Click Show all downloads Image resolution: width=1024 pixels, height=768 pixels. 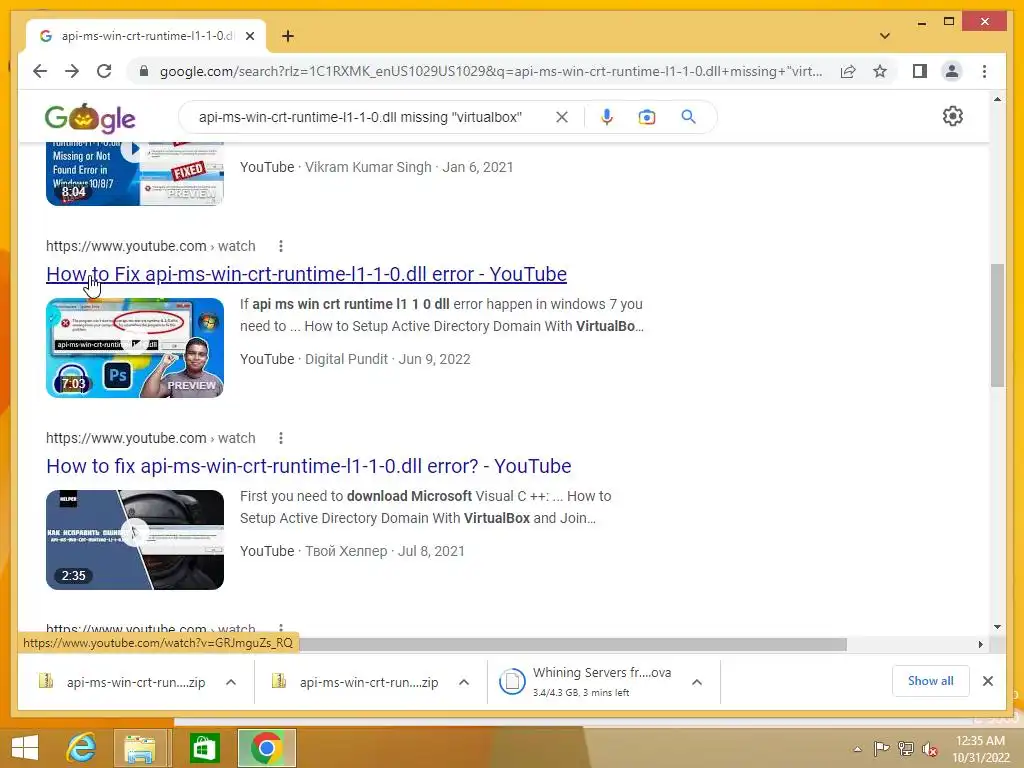coord(931,681)
